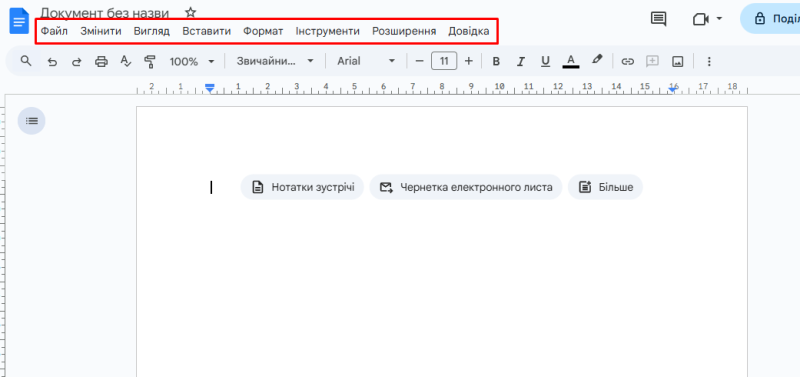This screenshot has height=377, width=800.
Task: Insert a link with chain icon
Action: [x=627, y=62]
